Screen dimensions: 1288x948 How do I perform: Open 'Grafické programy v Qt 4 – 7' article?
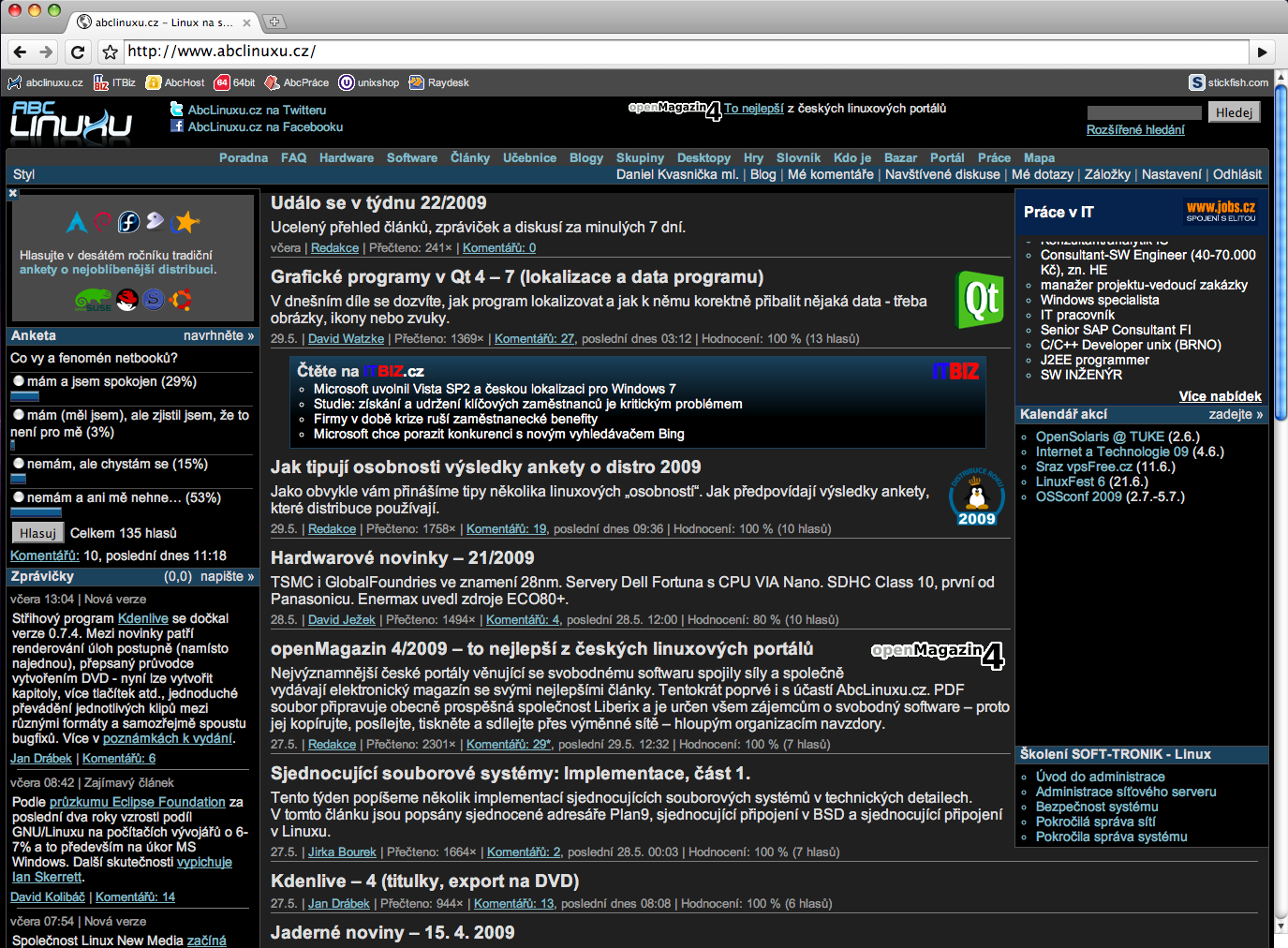tap(517, 276)
